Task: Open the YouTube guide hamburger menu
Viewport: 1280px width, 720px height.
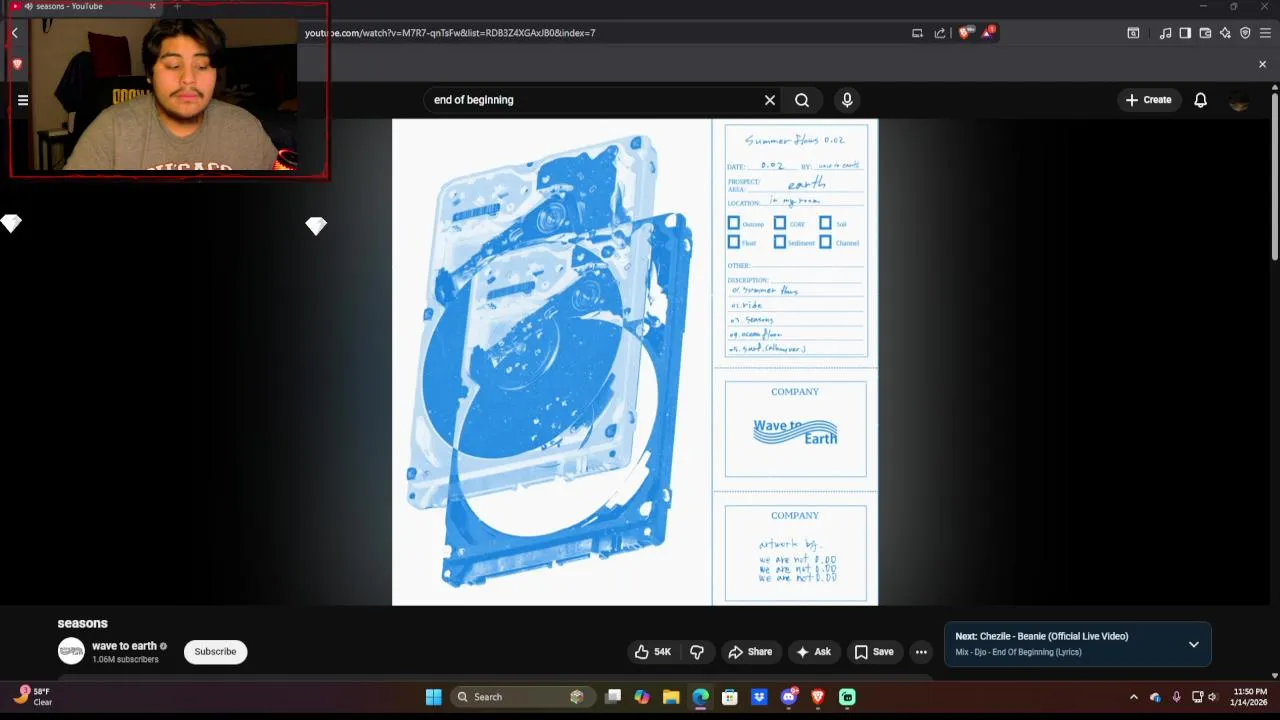Action: [x=23, y=100]
